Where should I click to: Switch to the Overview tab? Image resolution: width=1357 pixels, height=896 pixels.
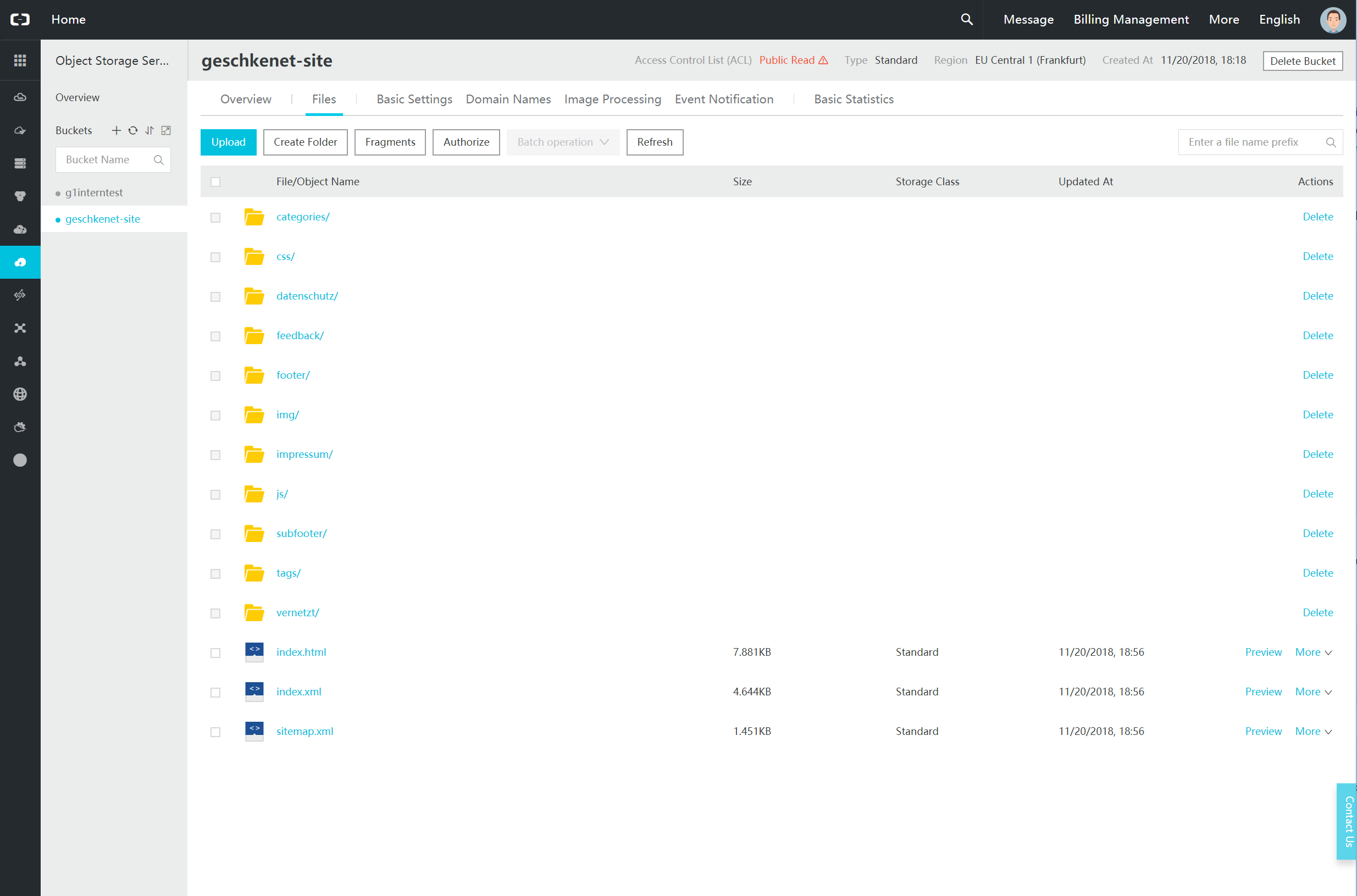[x=246, y=99]
